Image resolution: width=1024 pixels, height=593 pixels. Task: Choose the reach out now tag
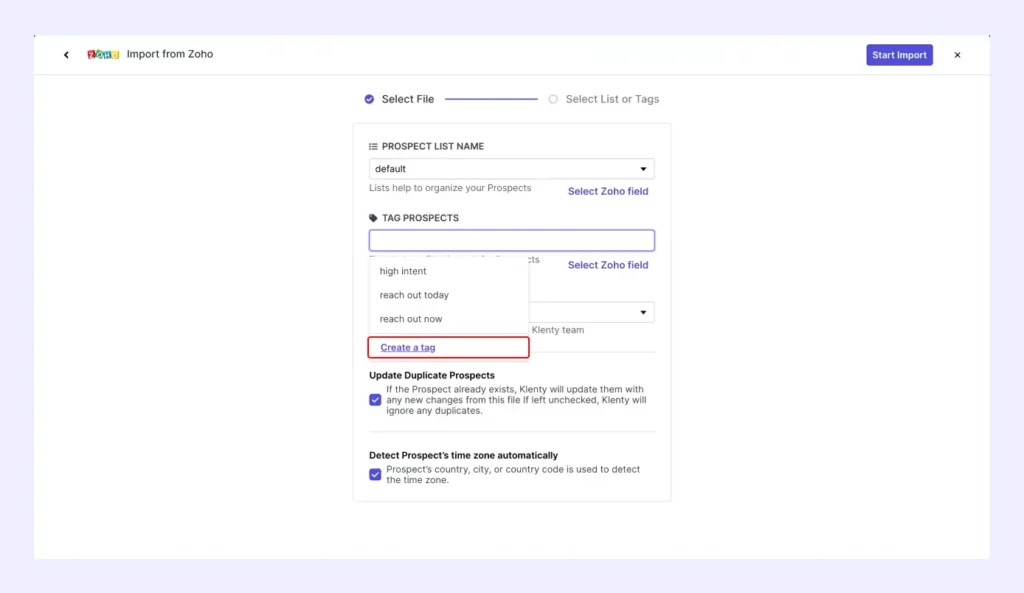tap(411, 319)
